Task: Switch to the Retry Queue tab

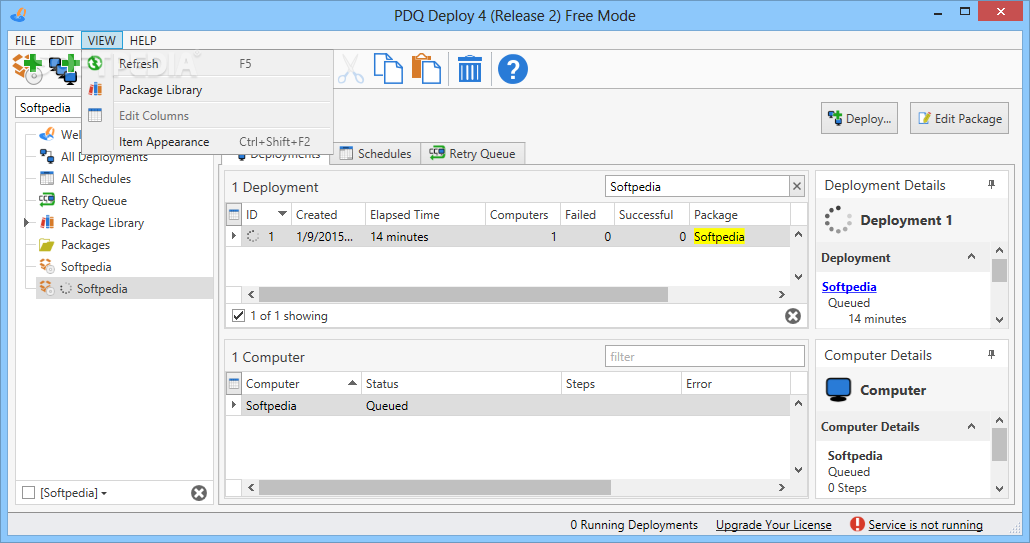Action: pos(472,154)
